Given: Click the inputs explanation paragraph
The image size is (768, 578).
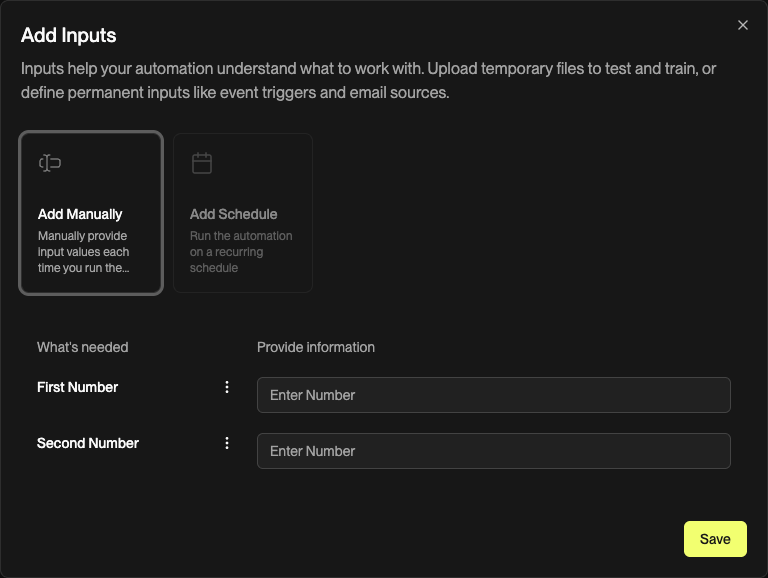Looking at the screenshot, I should tap(368, 81).
